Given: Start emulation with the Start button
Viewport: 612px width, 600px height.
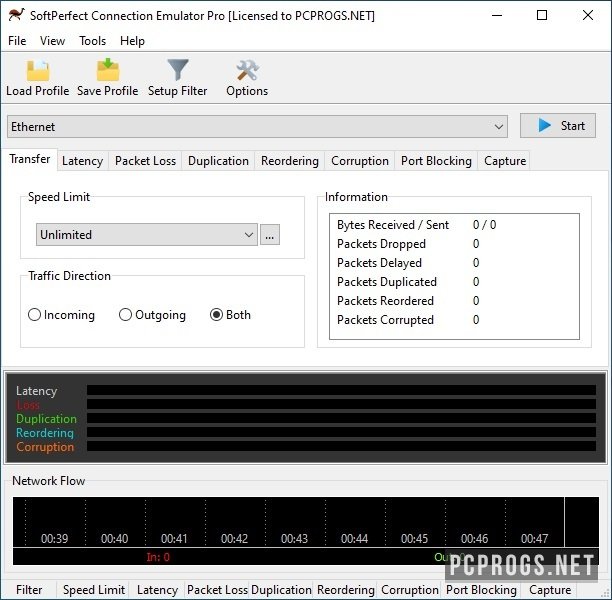Looking at the screenshot, I should 558,126.
